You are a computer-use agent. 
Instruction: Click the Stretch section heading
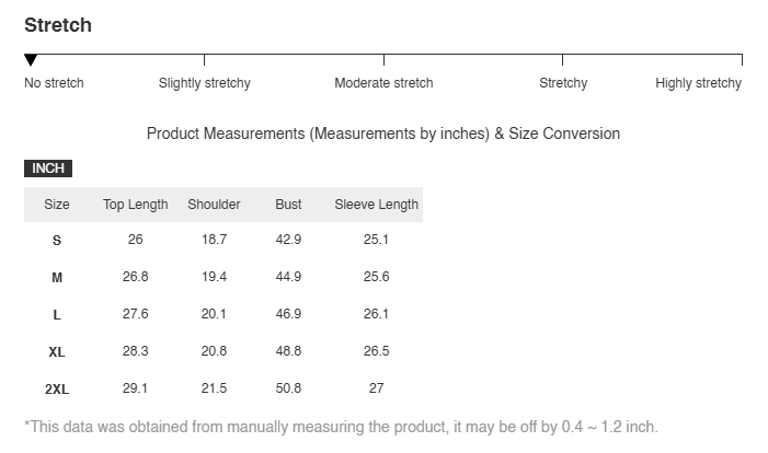(58, 26)
